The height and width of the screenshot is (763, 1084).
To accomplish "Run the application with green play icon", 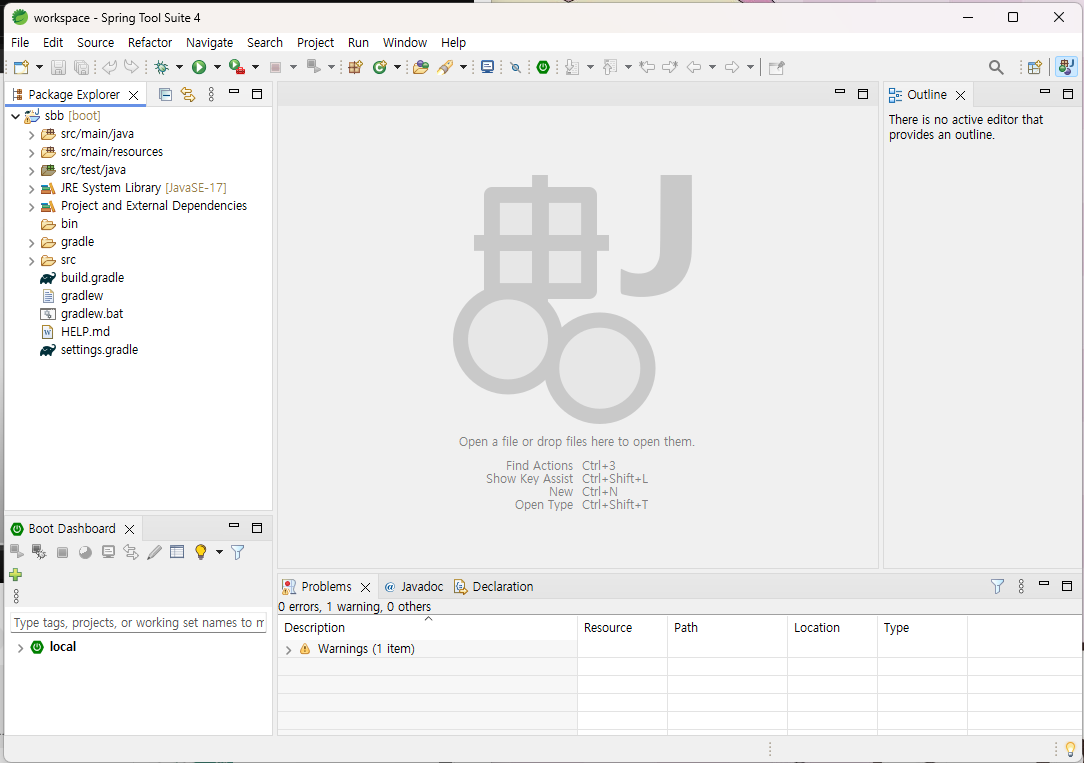I will pos(199,67).
